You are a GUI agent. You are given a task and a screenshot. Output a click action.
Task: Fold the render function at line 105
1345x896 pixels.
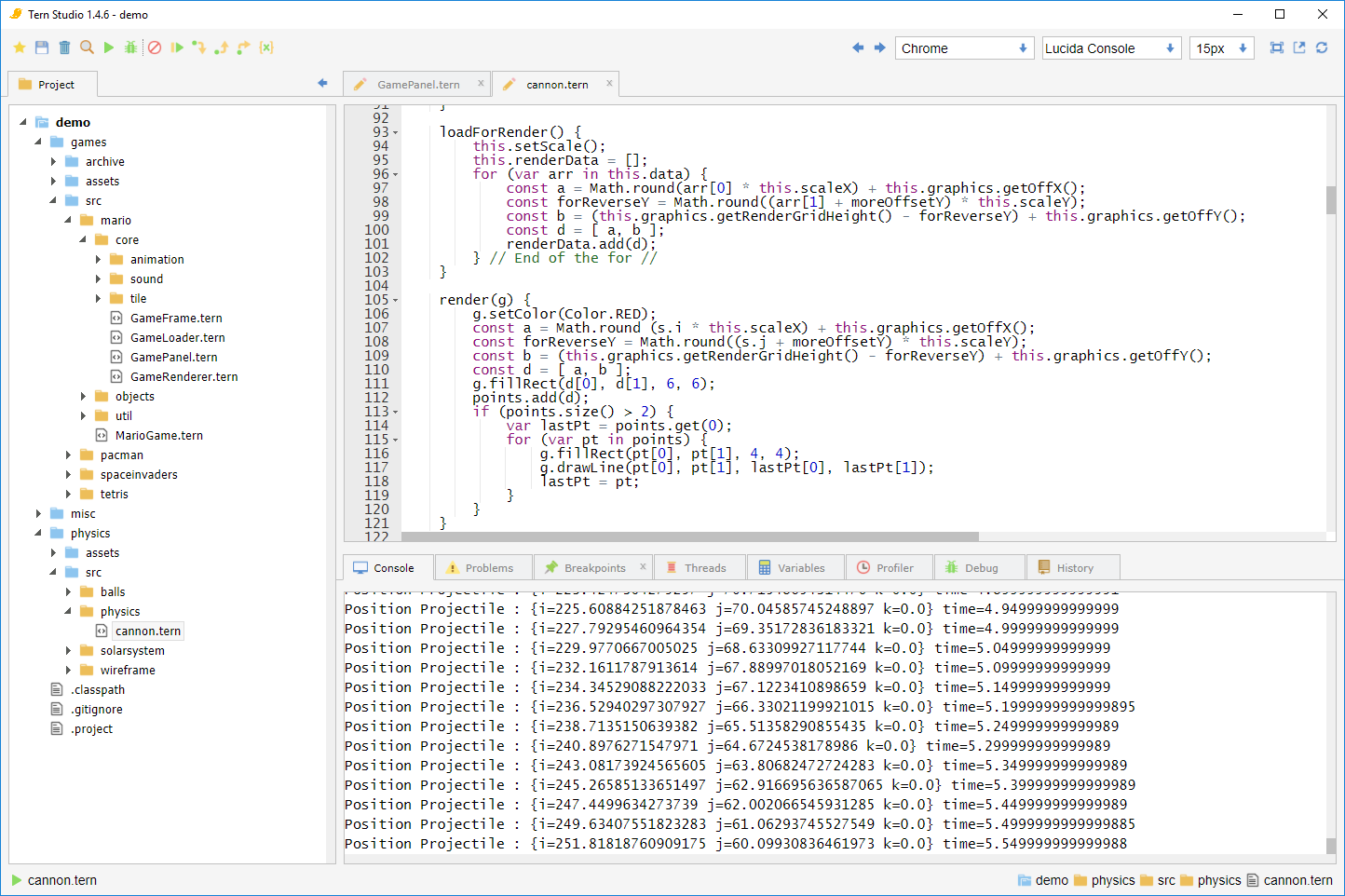(395, 300)
